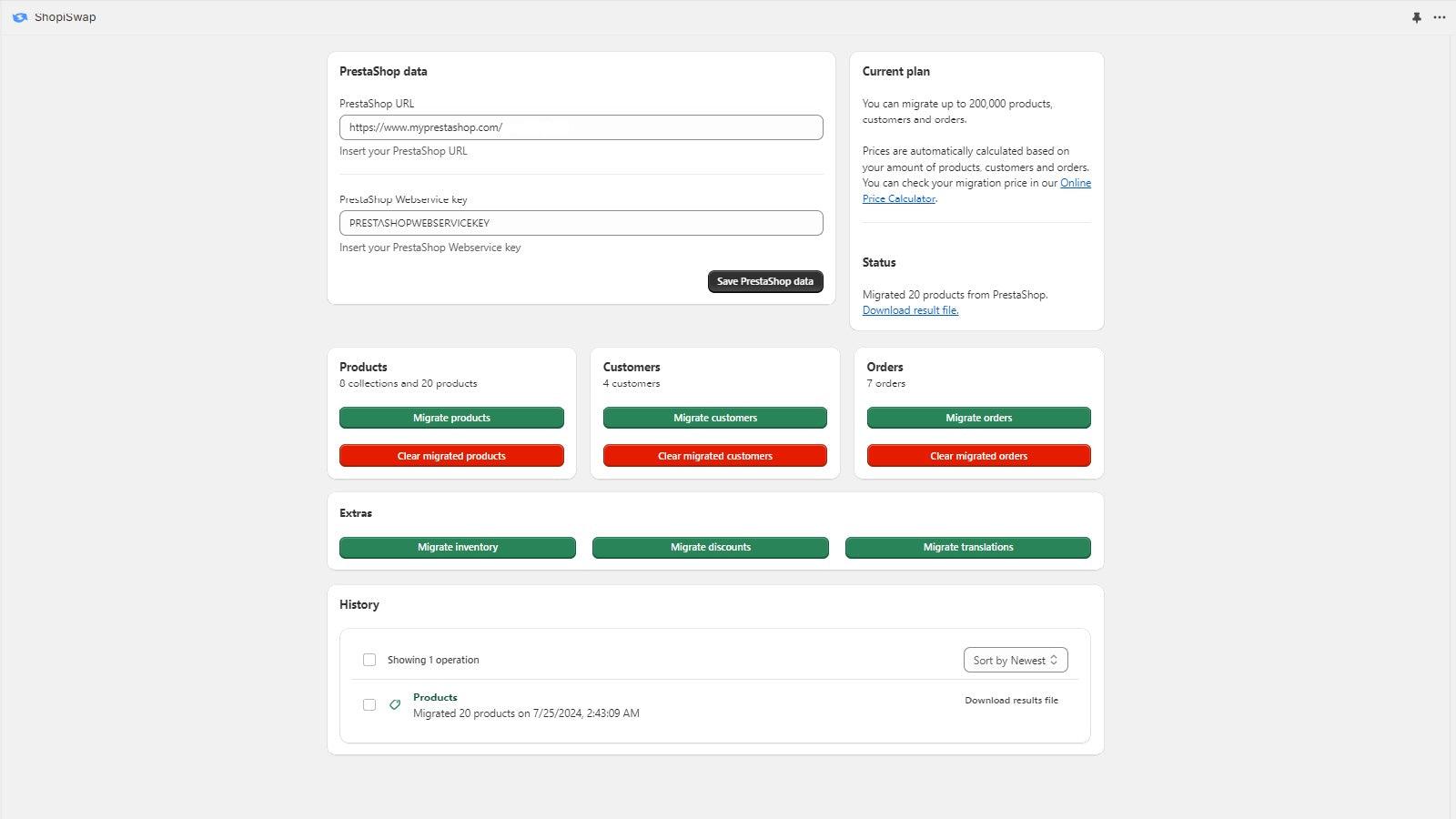The height and width of the screenshot is (819, 1456).
Task: Click the PrestaShop URL input field
Action: (x=581, y=126)
